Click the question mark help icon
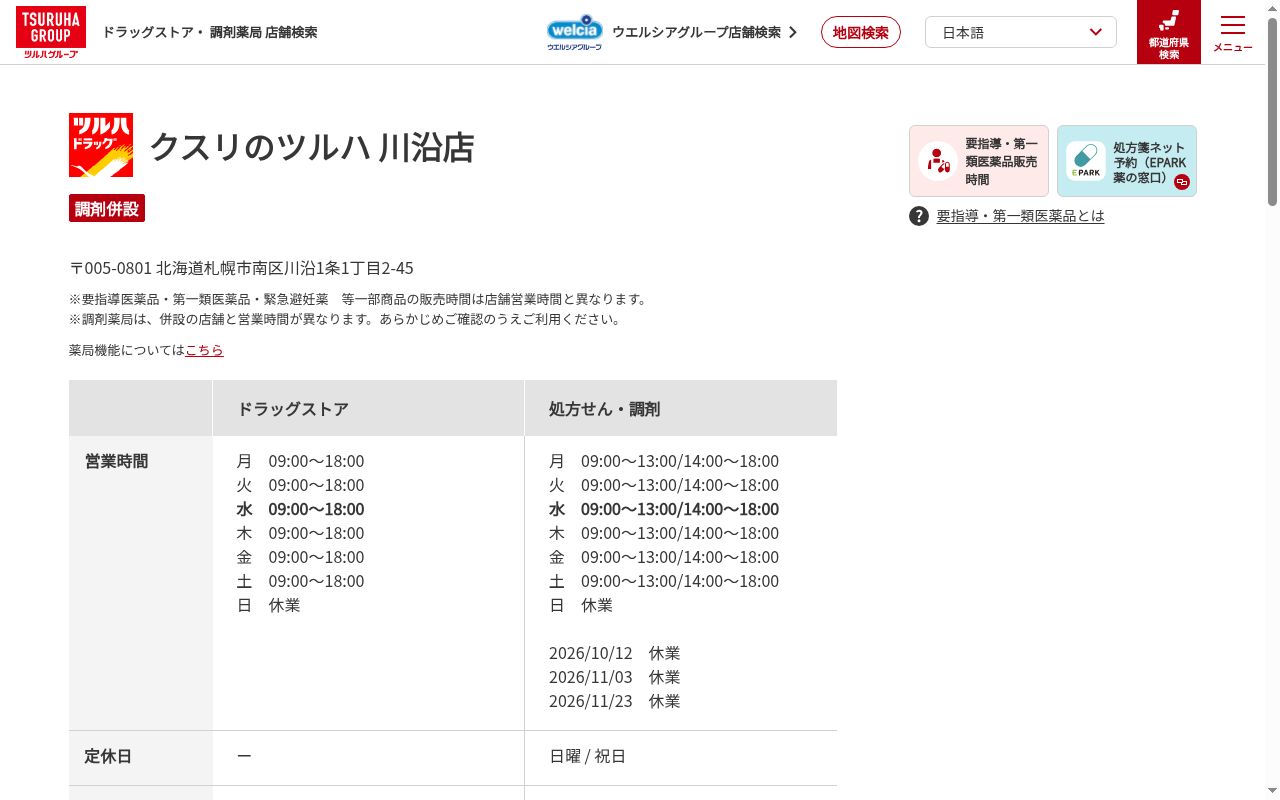Viewport: 1280px width, 800px height. pos(919,216)
